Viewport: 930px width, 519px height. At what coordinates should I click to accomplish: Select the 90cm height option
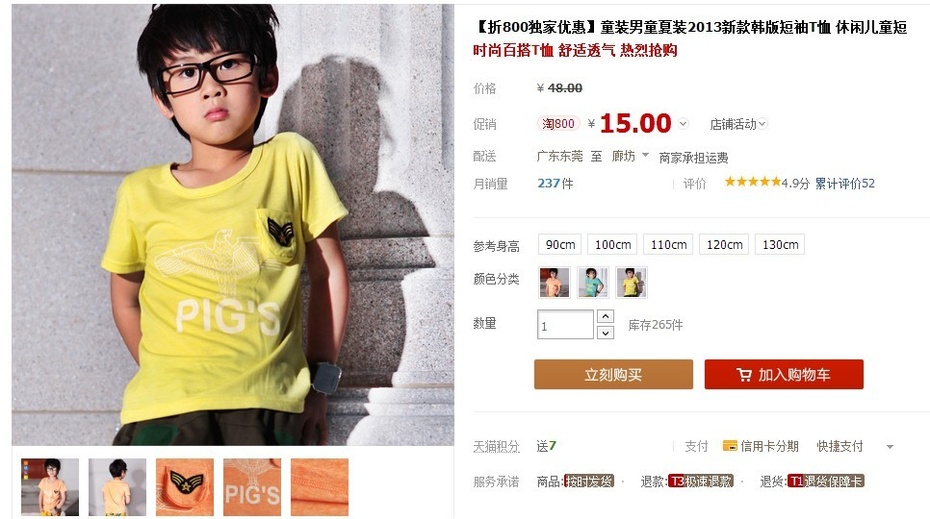(x=560, y=244)
